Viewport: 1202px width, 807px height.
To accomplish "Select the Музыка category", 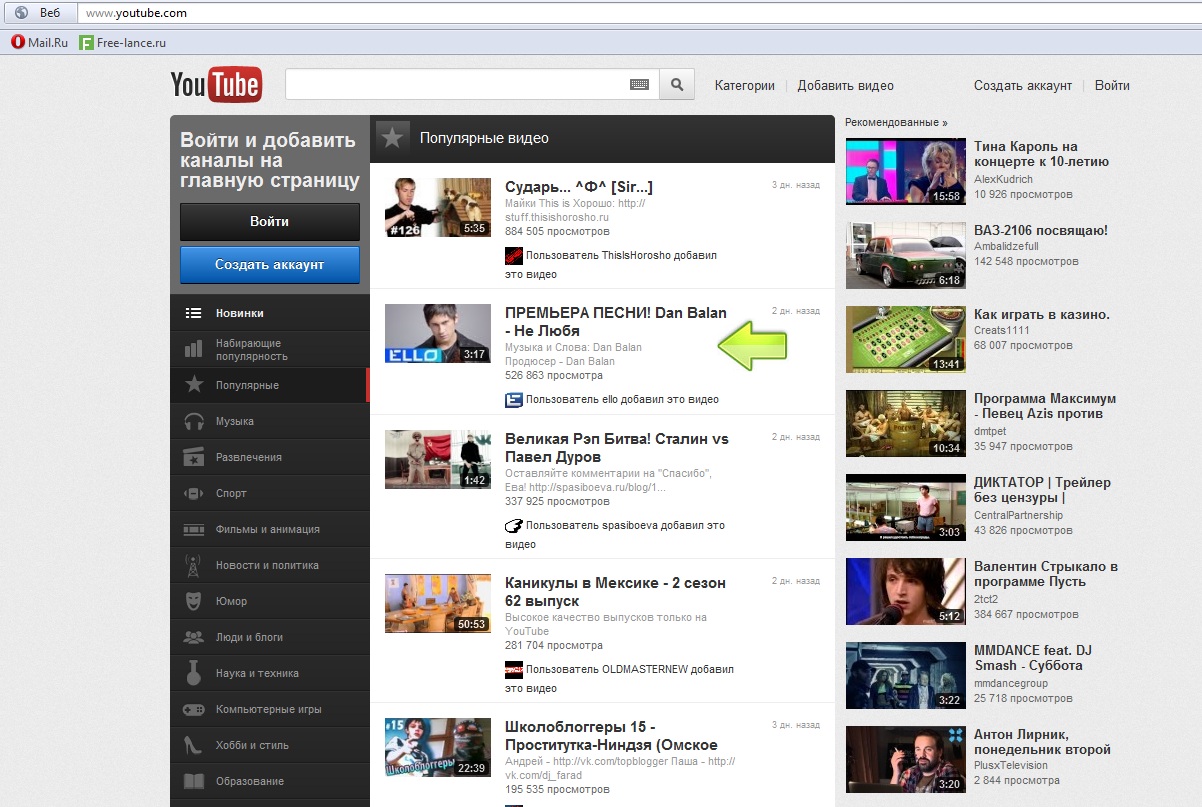I will [x=269, y=421].
